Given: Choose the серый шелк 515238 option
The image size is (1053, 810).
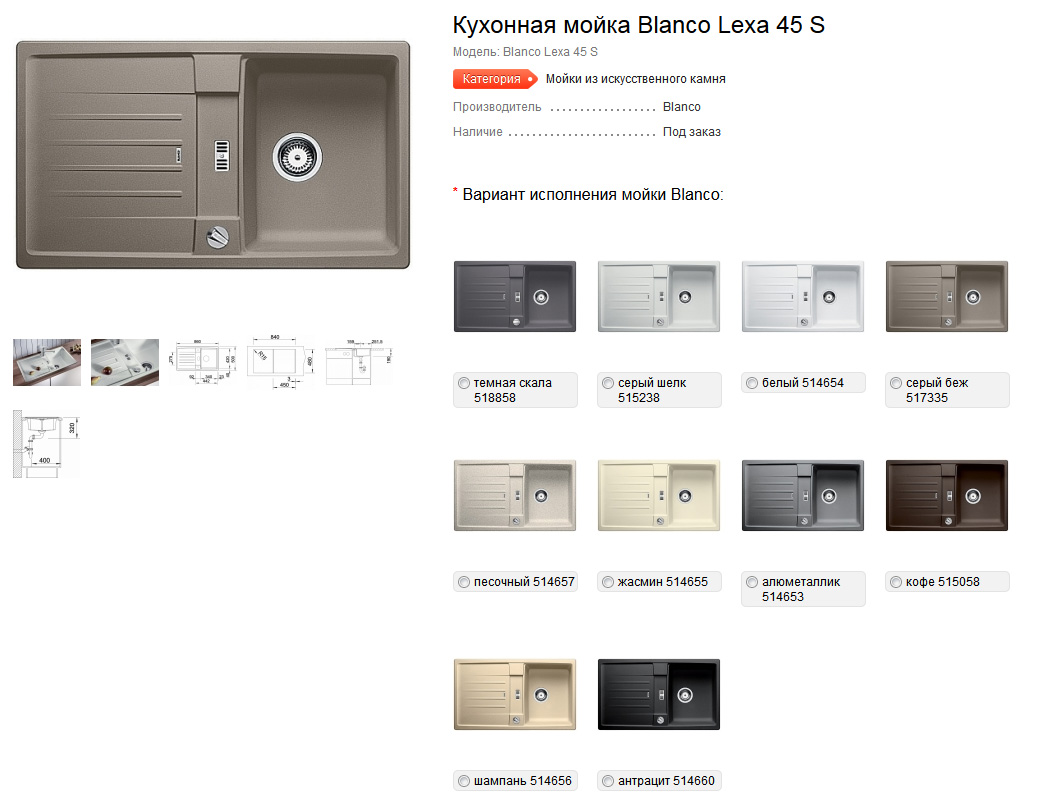Looking at the screenshot, I should tap(608, 383).
